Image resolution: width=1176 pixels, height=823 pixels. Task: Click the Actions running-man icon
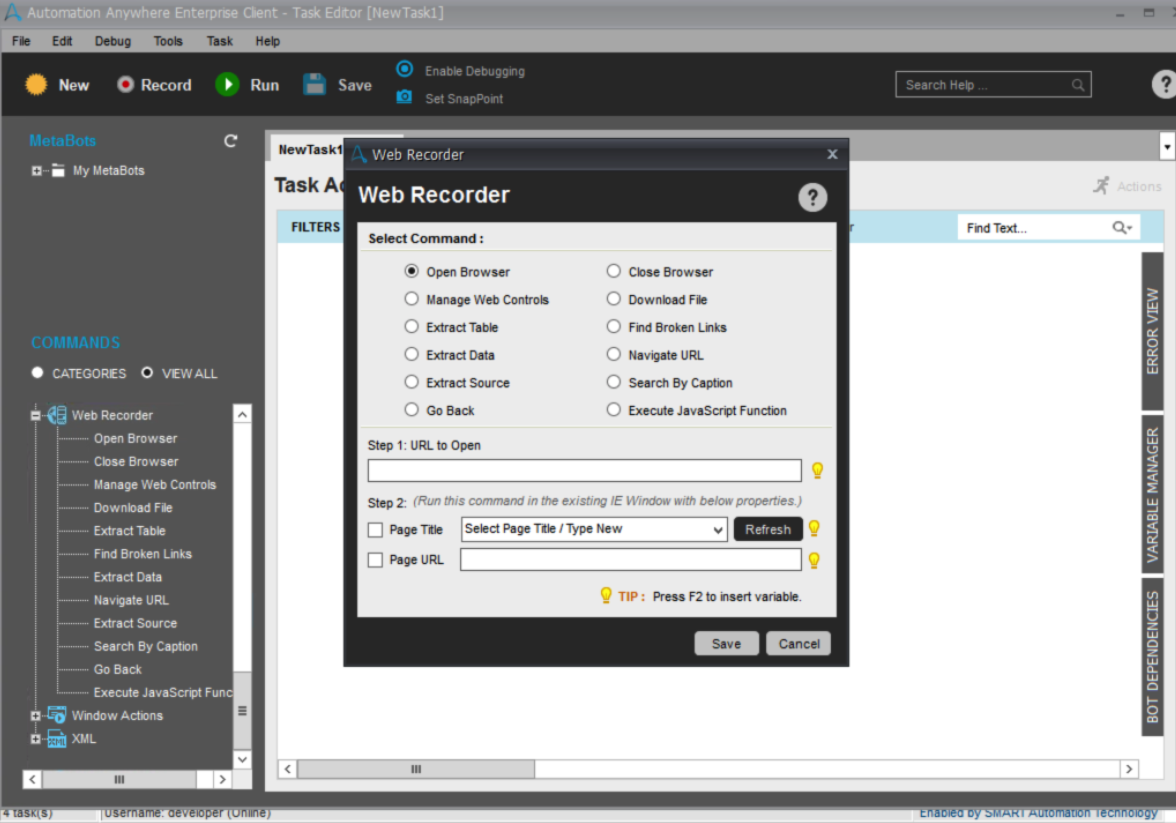pyautogui.click(x=1101, y=185)
